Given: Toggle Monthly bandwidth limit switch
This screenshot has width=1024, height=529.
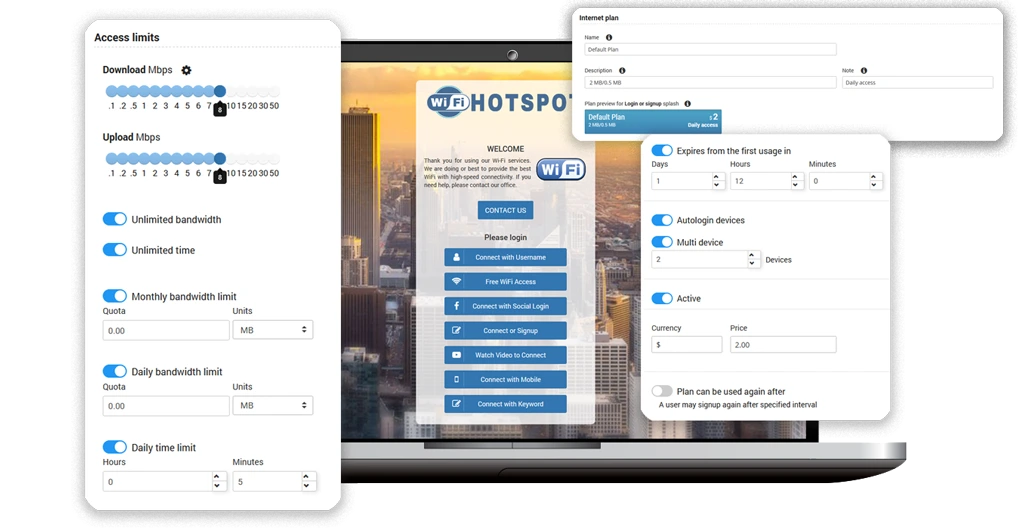Looking at the screenshot, I should click(x=115, y=296).
